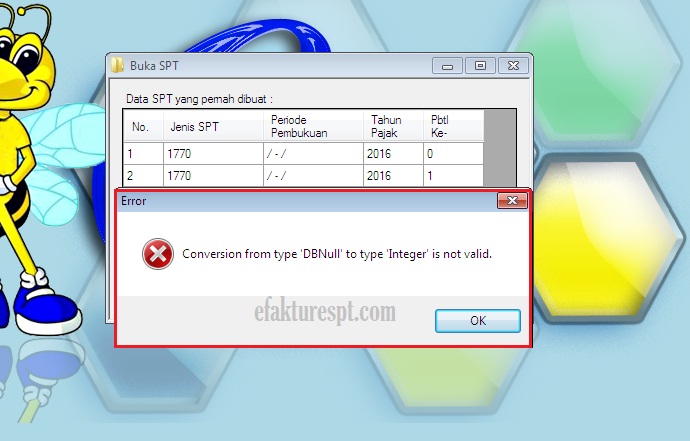Sort by the Jenis SPT column header
Image resolution: width=690 pixels, height=441 pixels.
point(213,126)
